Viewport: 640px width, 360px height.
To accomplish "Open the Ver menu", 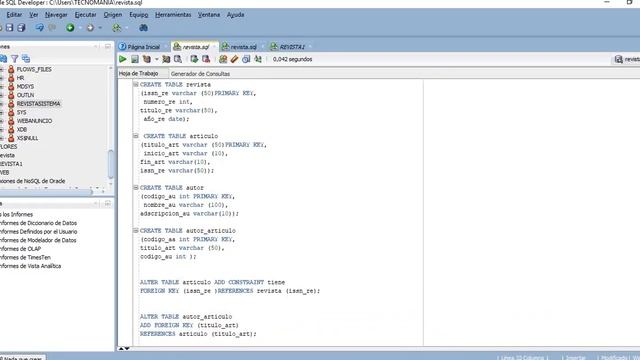I will (x=33, y=15).
